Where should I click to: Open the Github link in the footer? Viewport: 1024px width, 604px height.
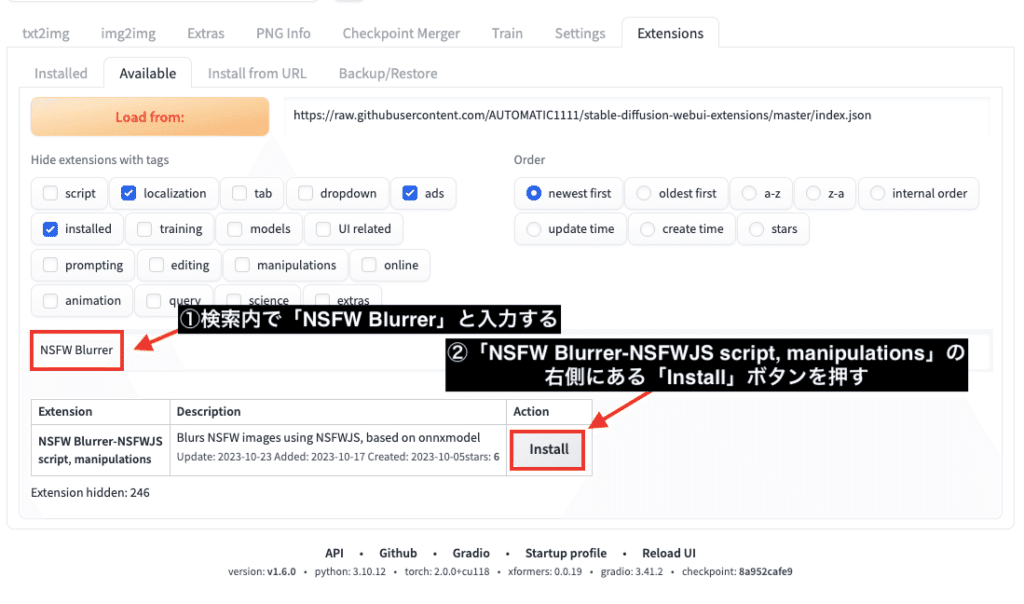pos(397,552)
